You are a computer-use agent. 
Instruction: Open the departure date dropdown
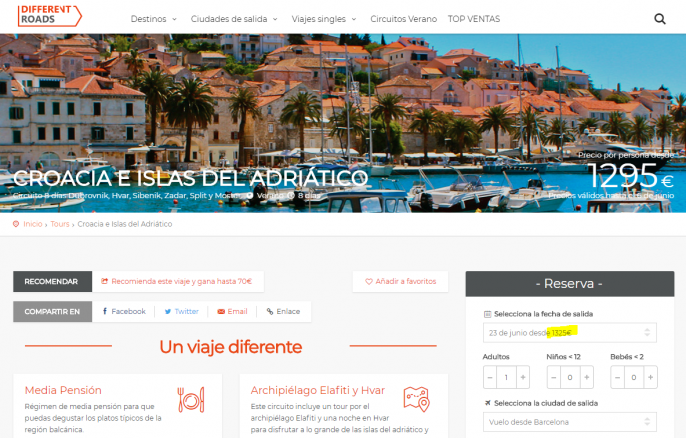coord(570,332)
